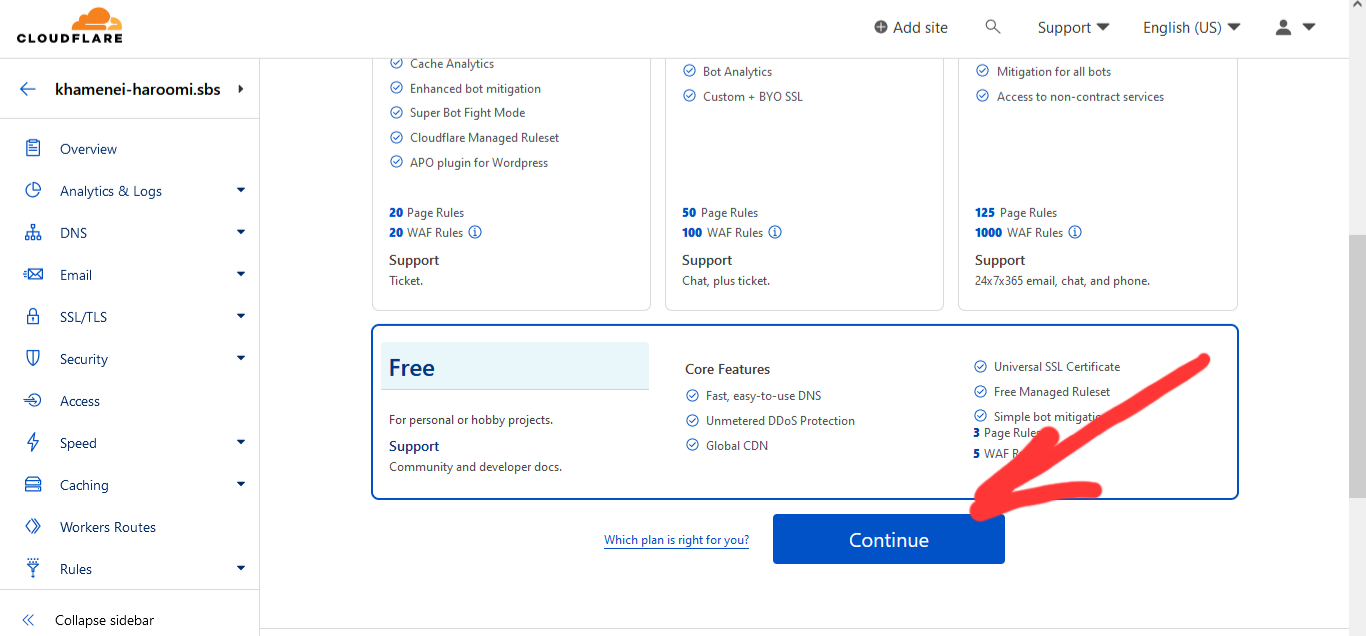1366x636 pixels.
Task: Click the Caching drive icon
Action: [x=33, y=484]
